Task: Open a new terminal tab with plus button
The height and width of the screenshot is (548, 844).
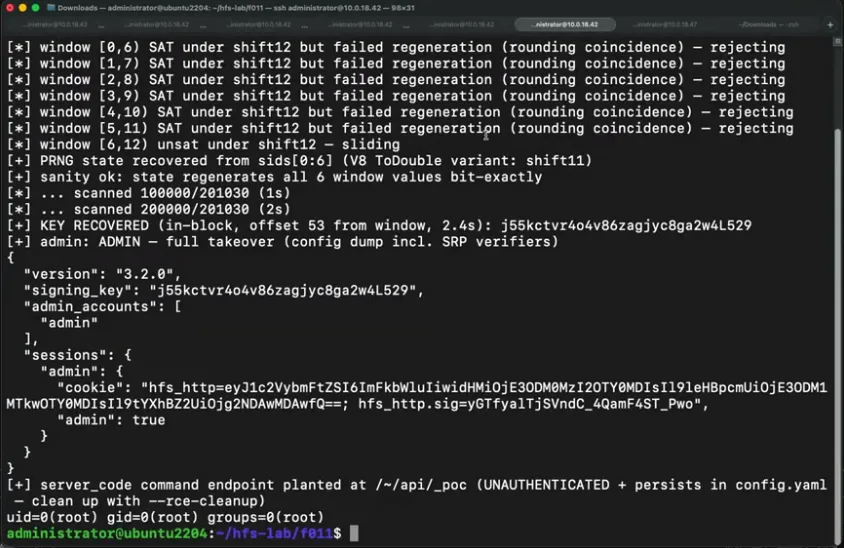Action: click(830, 24)
